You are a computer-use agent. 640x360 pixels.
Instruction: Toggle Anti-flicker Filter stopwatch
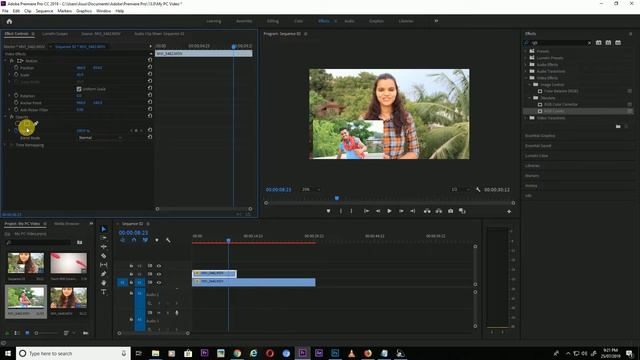pyautogui.click(x=16, y=109)
